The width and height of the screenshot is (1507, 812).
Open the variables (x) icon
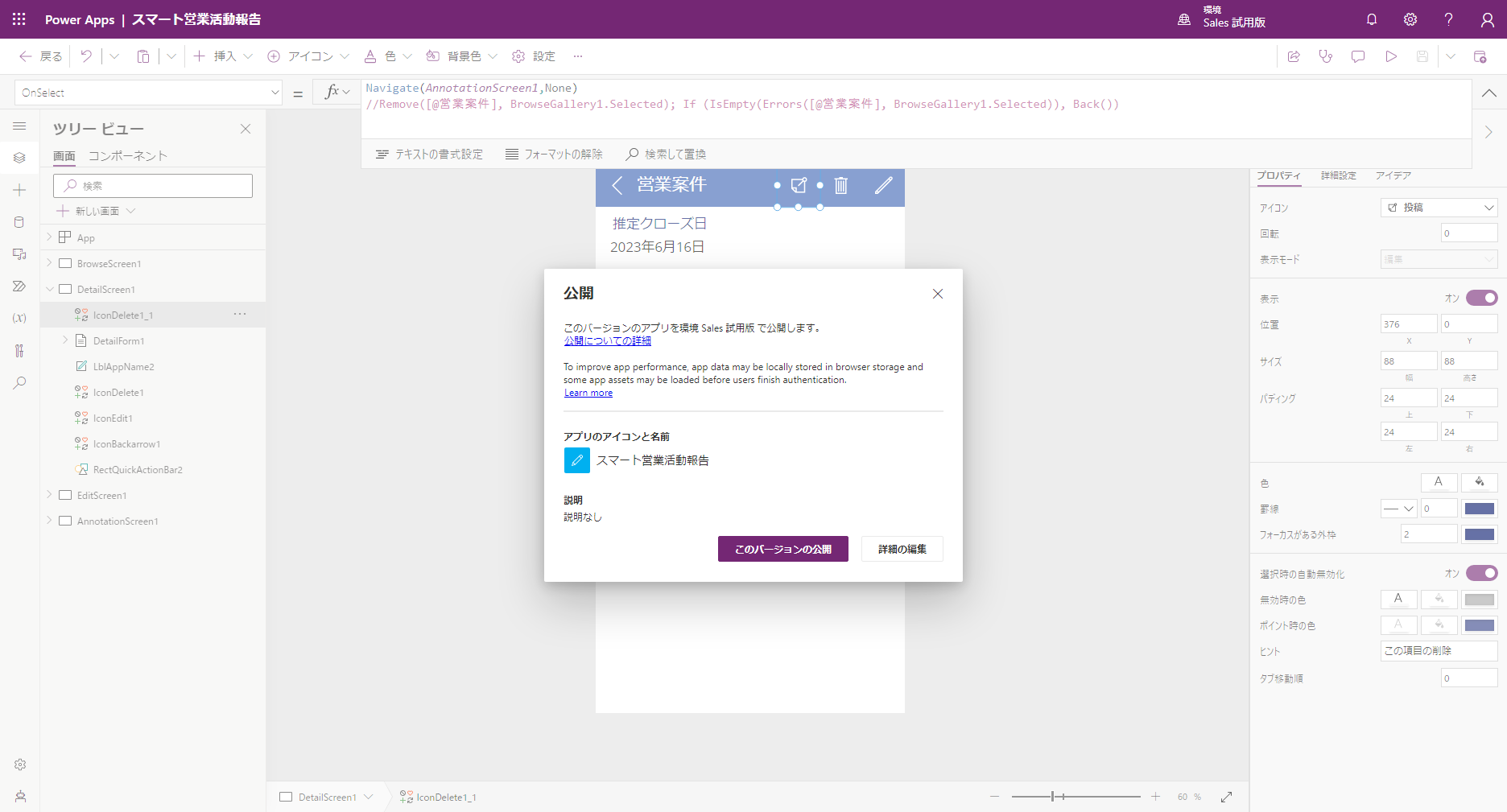click(19, 318)
